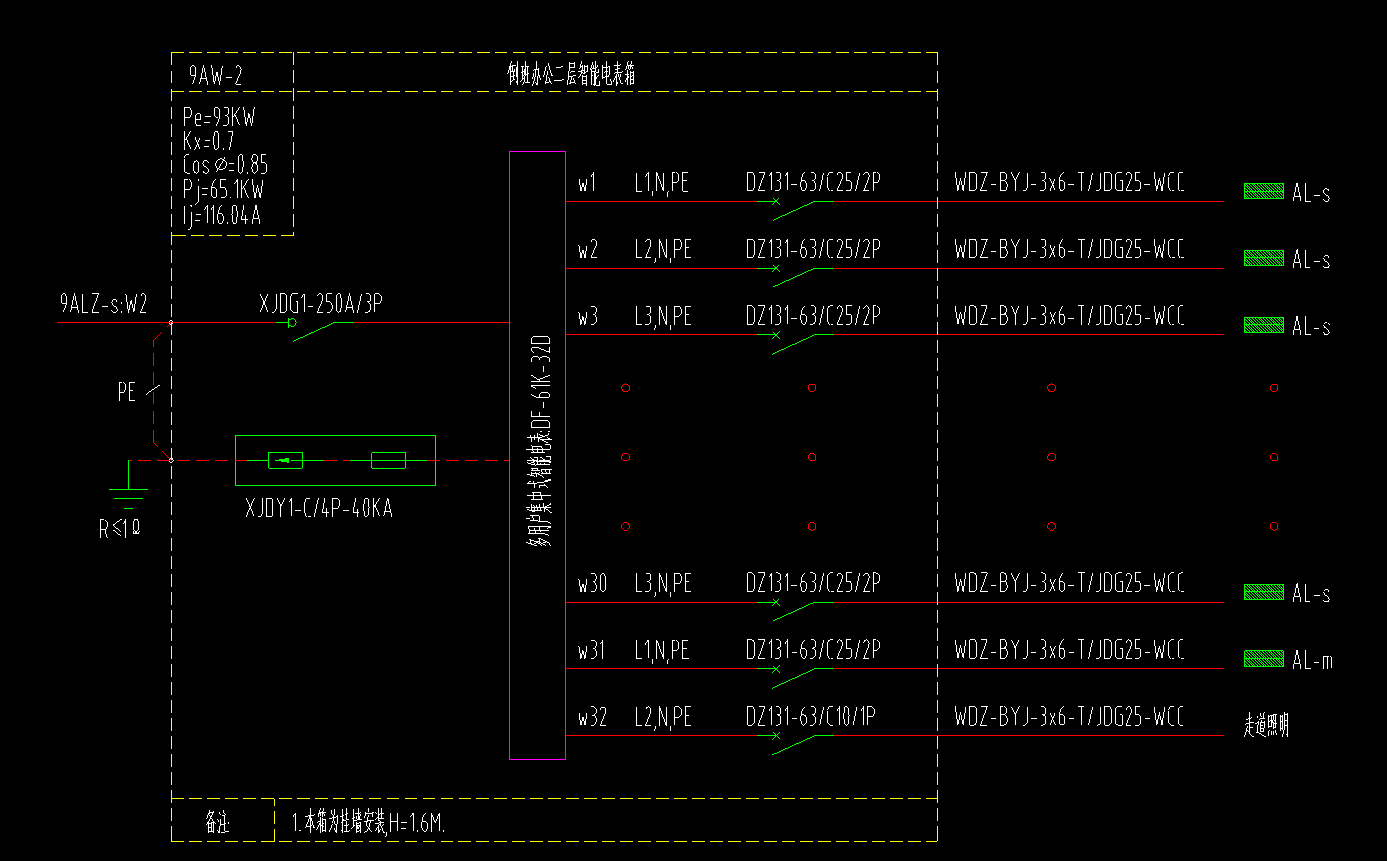Viewport: 1387px width, 861px height.
Task: Select the green hatch box beside AL-m
Action: 1263,659
